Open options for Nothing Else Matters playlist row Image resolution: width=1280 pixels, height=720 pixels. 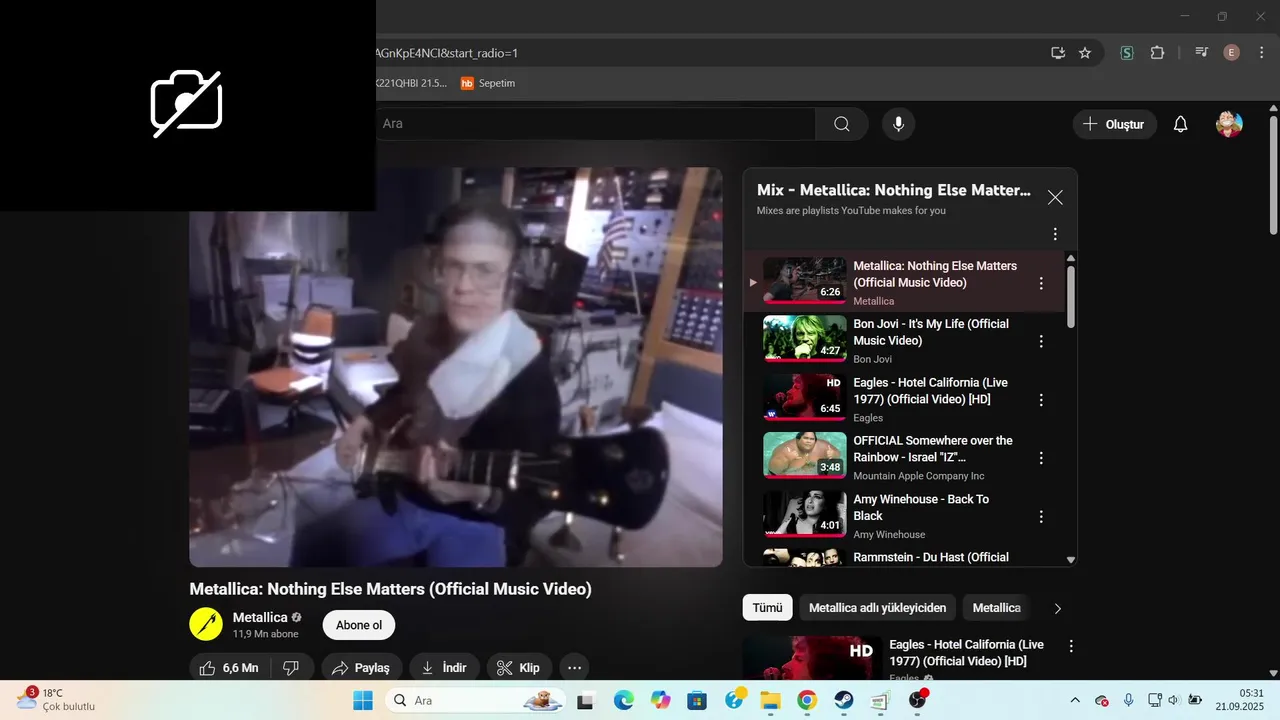tap(1041, 283)
